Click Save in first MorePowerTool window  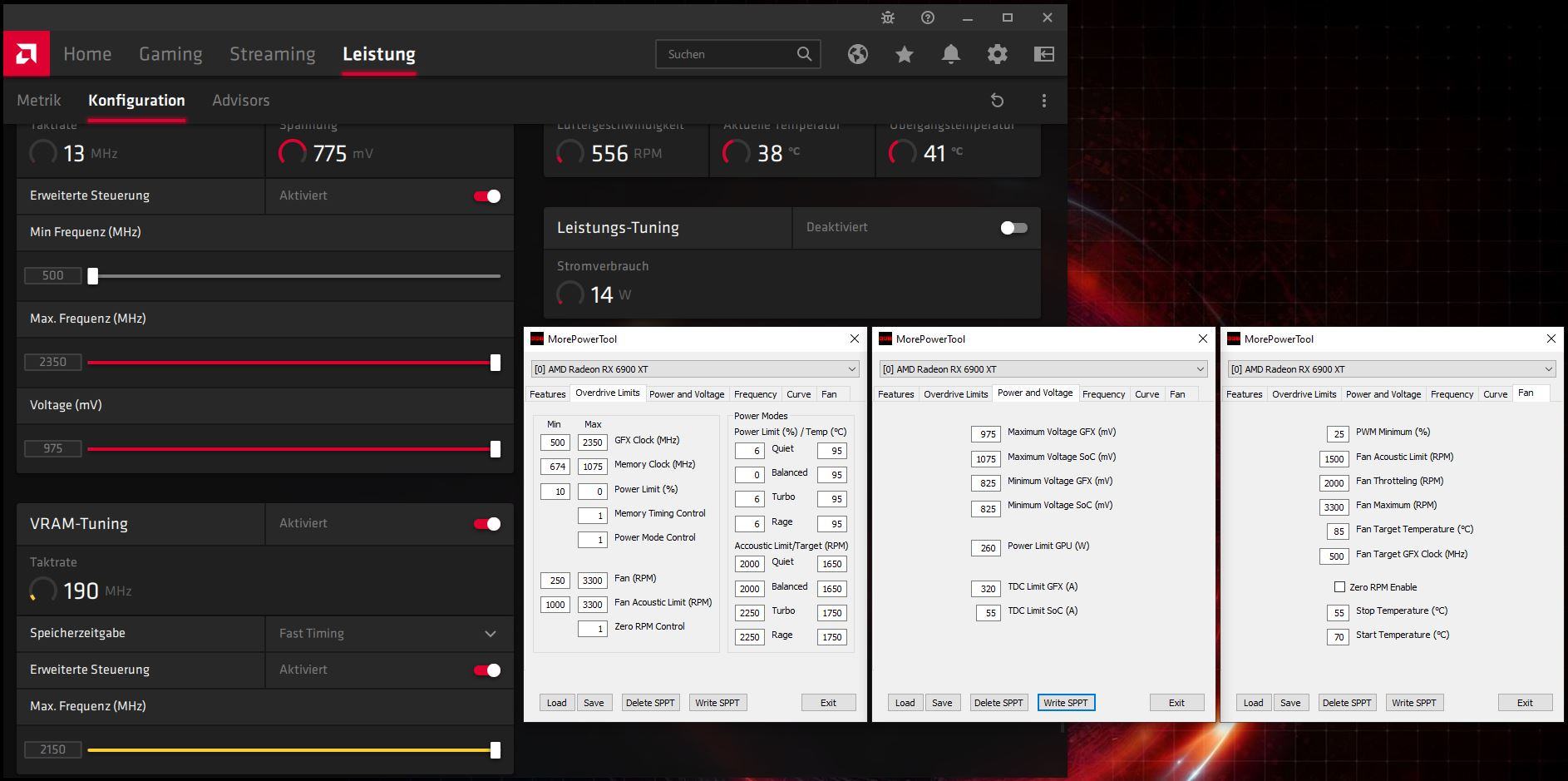click(594, 703)
